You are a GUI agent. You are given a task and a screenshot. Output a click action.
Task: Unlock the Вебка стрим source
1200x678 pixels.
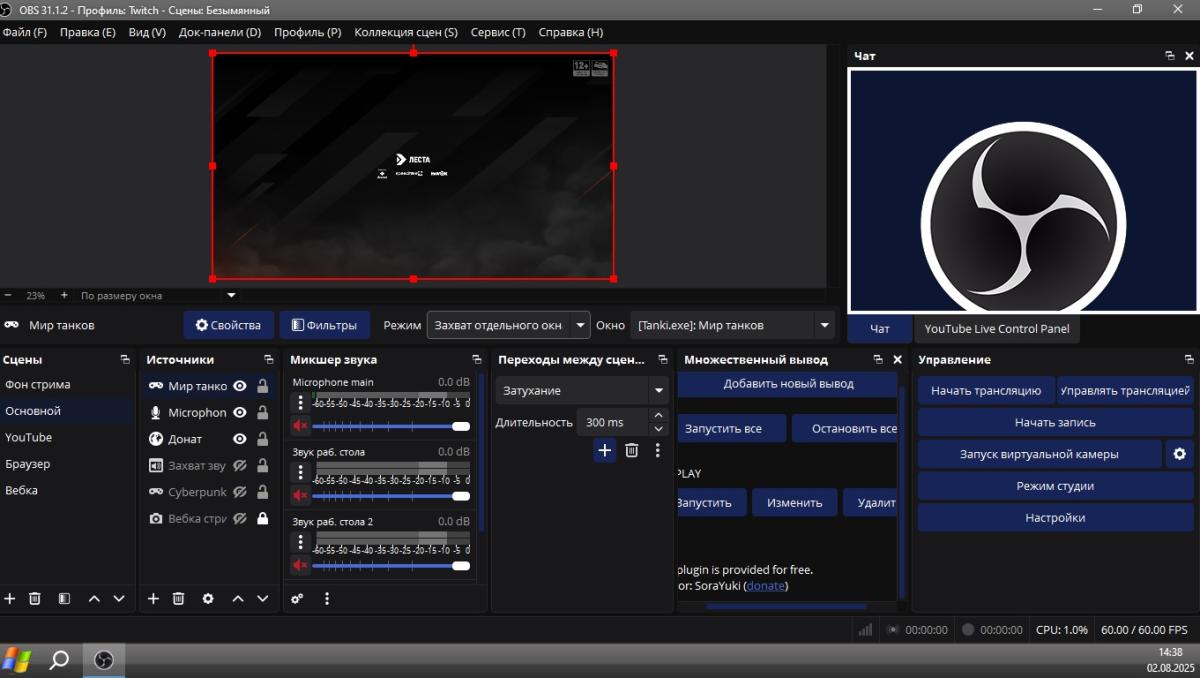(263, 518)
